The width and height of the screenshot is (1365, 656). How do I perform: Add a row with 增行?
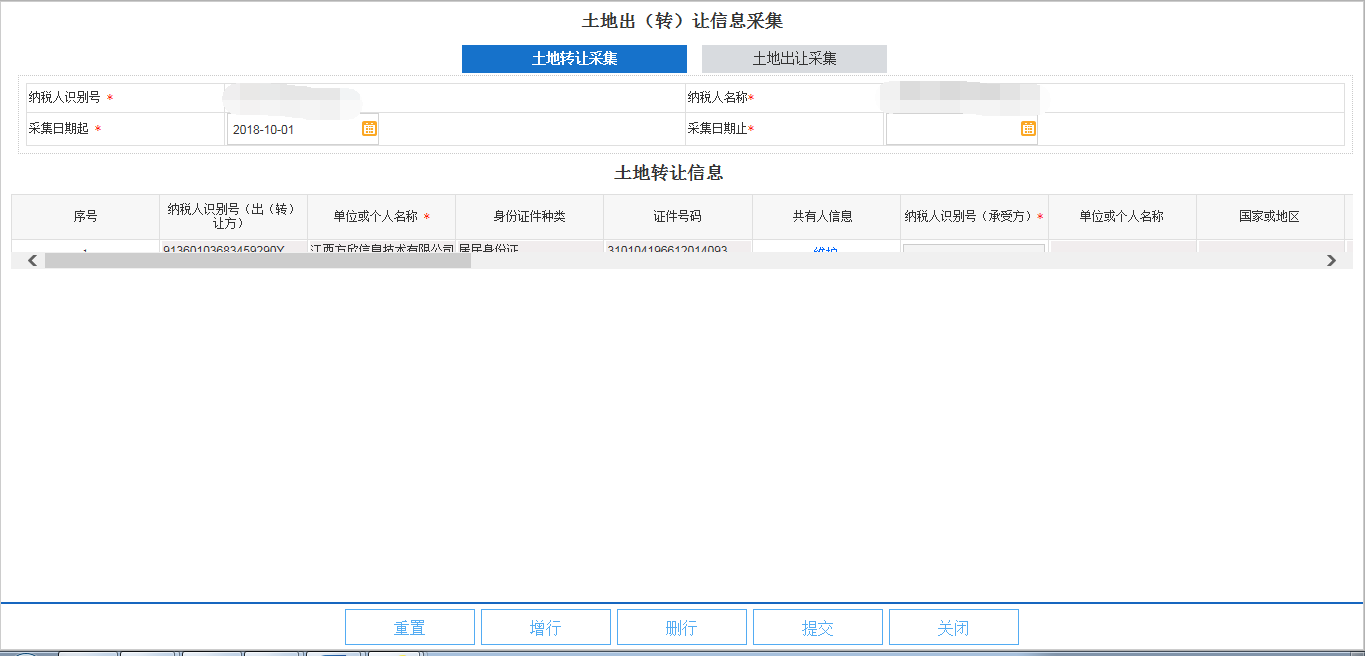[x=546, y=627]
